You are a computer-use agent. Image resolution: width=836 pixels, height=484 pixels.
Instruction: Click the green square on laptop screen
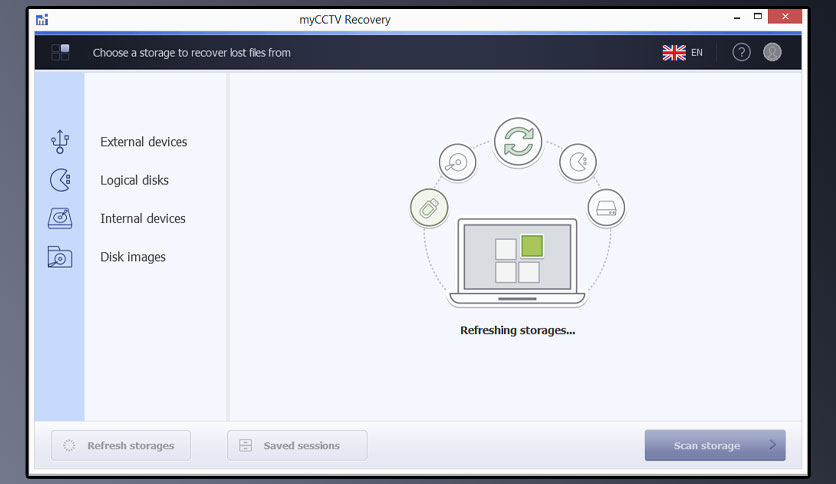[532, 246]
